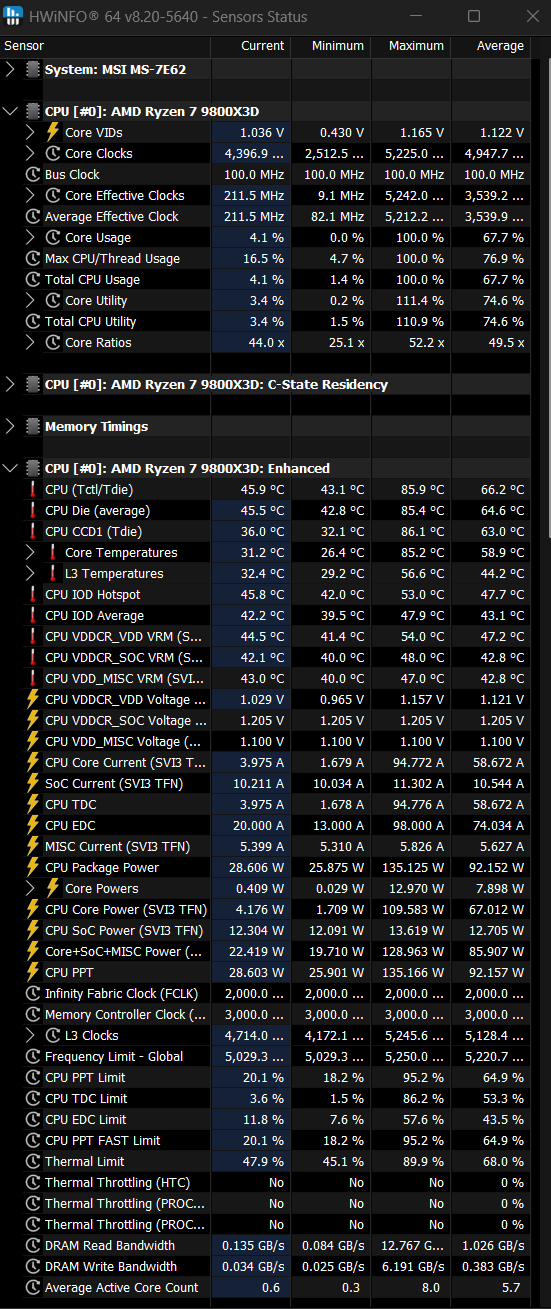
Task: Click the HWiNFO app icon in title bar
Action: tap(14, 17)
